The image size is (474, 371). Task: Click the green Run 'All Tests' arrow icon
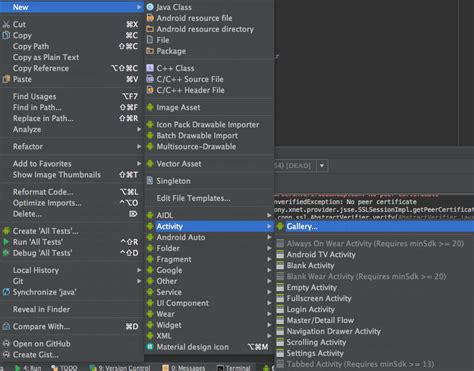(6, 242)
